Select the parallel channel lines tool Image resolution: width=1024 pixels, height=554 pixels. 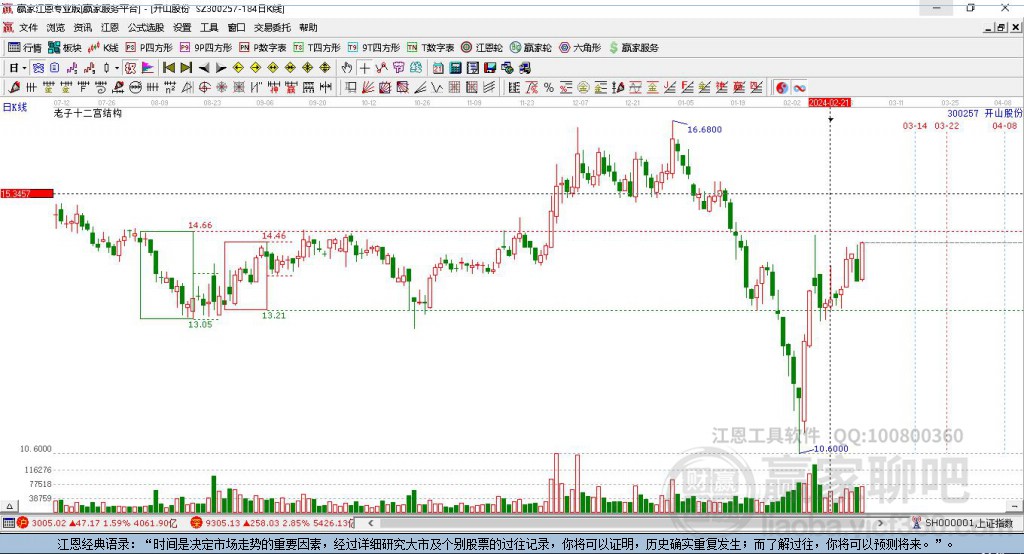[x=489, y=88]
